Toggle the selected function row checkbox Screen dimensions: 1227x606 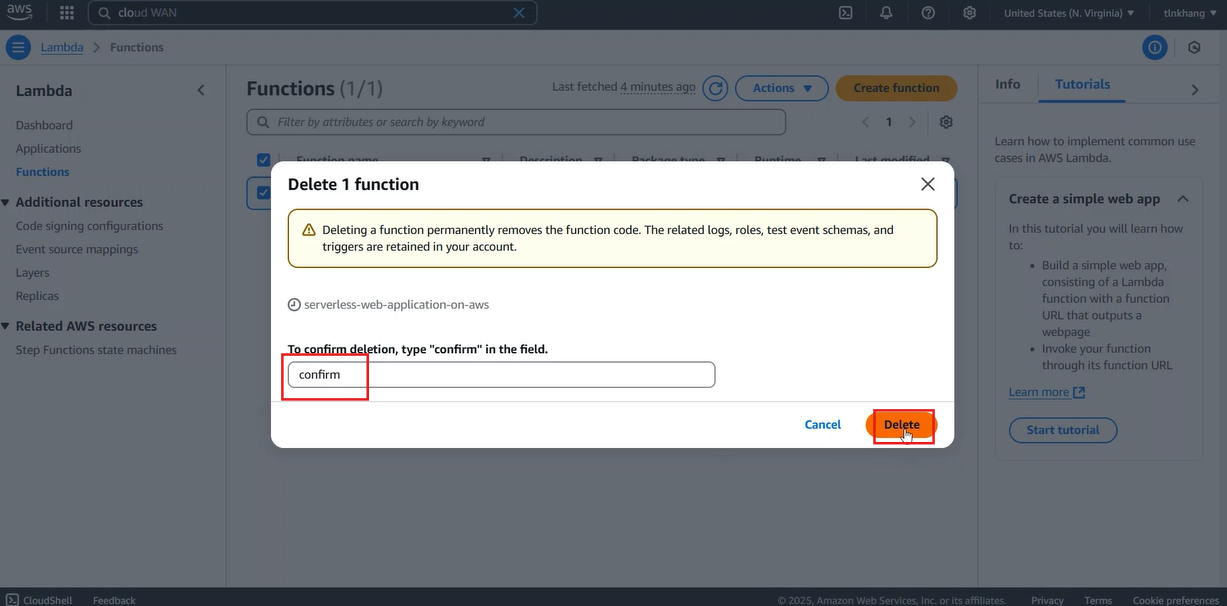[264, 193]
